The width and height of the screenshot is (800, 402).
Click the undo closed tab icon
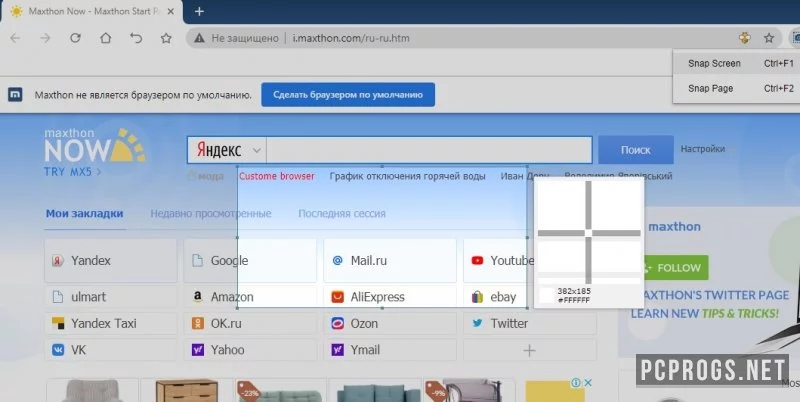136,38
